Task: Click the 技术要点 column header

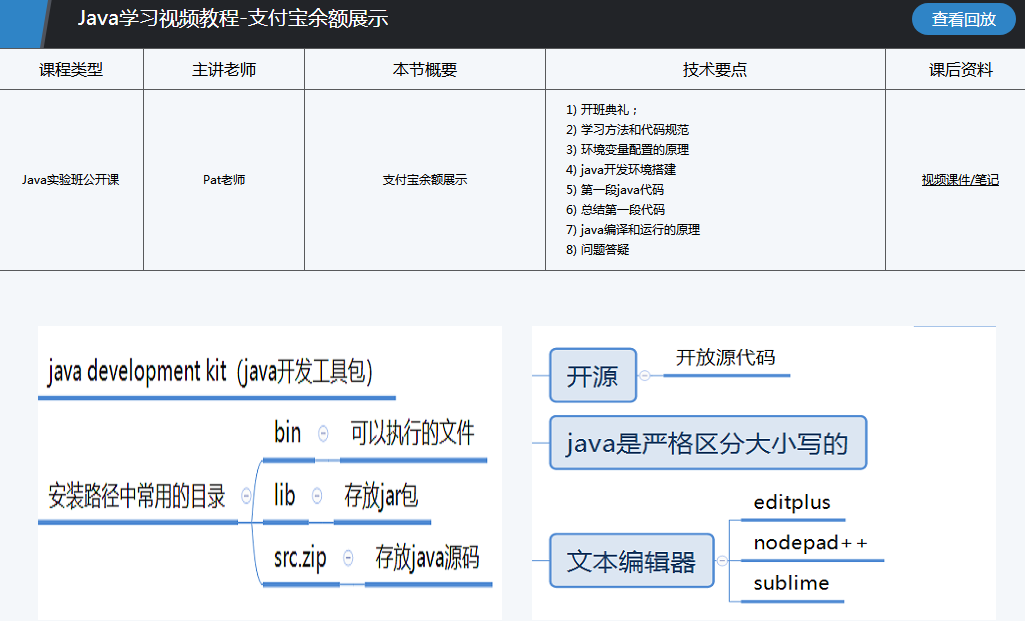Action: click(x=715, y=70)
